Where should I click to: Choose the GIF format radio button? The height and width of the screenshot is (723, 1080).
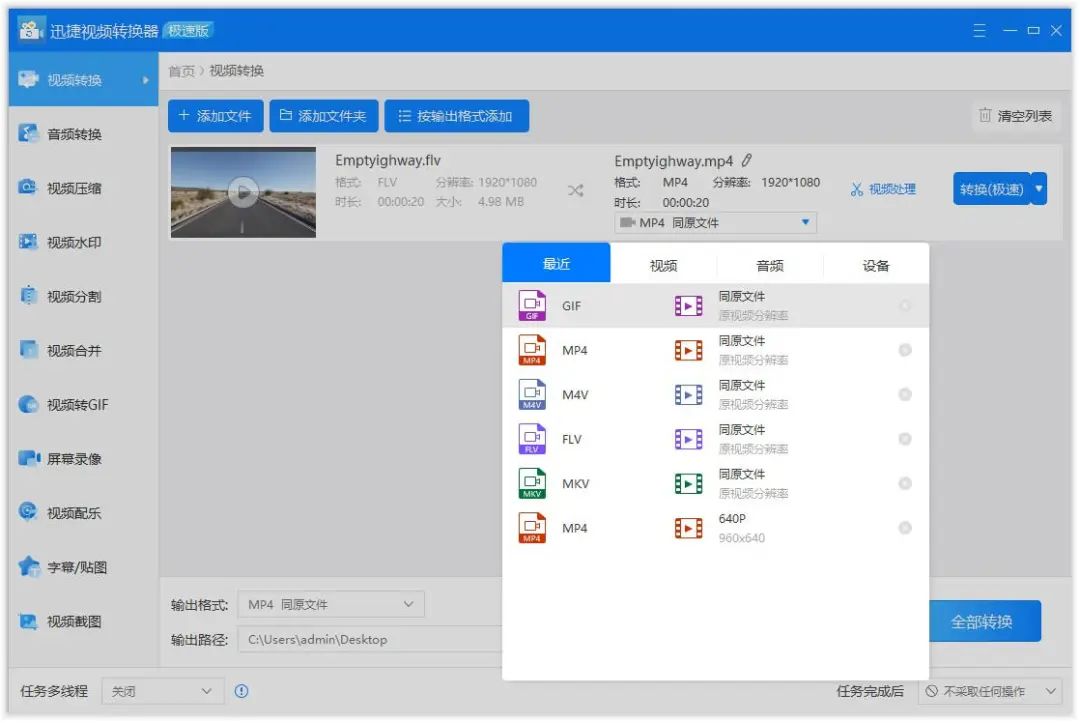(905, 305)
